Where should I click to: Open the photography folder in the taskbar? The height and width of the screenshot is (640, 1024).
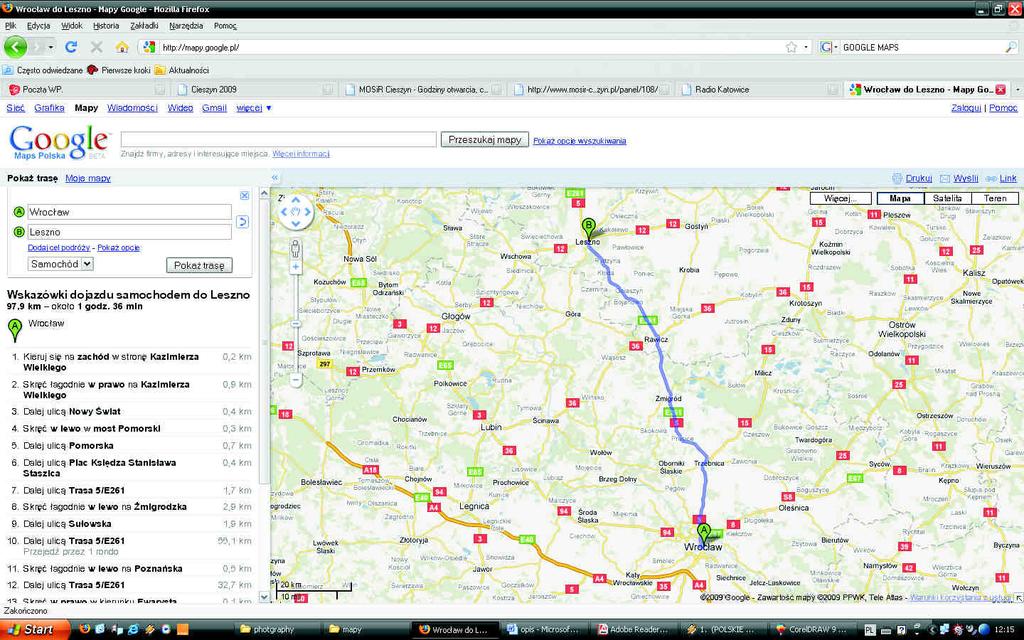point(275,630)
